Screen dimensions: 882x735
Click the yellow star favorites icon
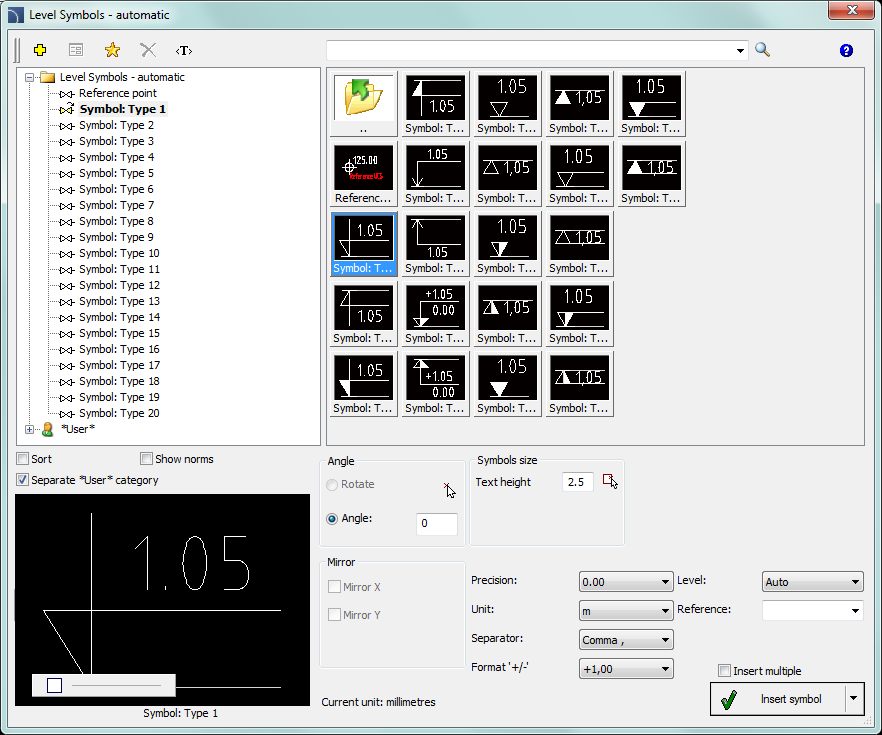point(112,50)
